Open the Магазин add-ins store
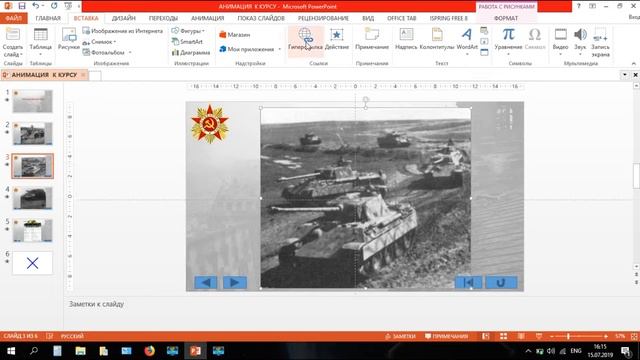The image size is (640, 360). [235, 35]
